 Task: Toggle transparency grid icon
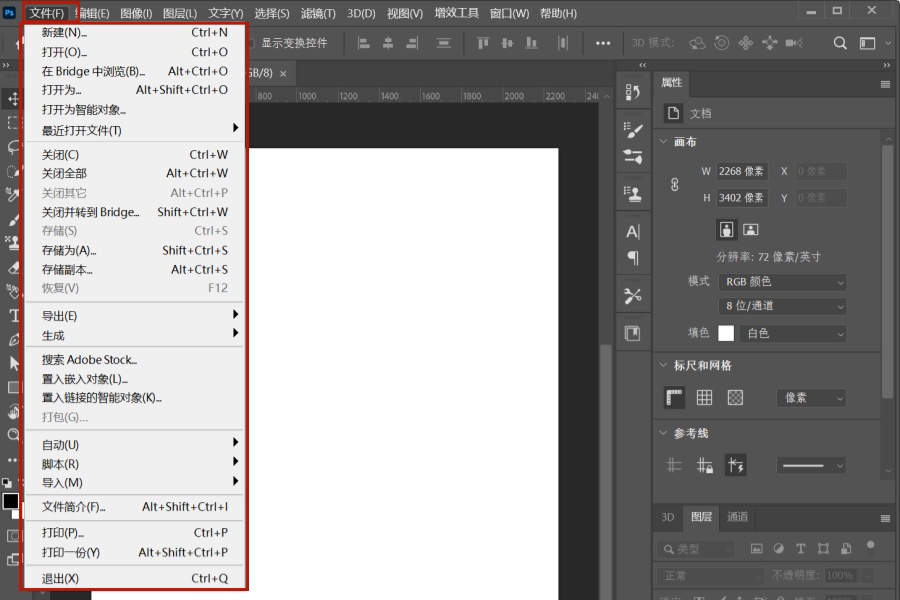[x=735, y=397]
